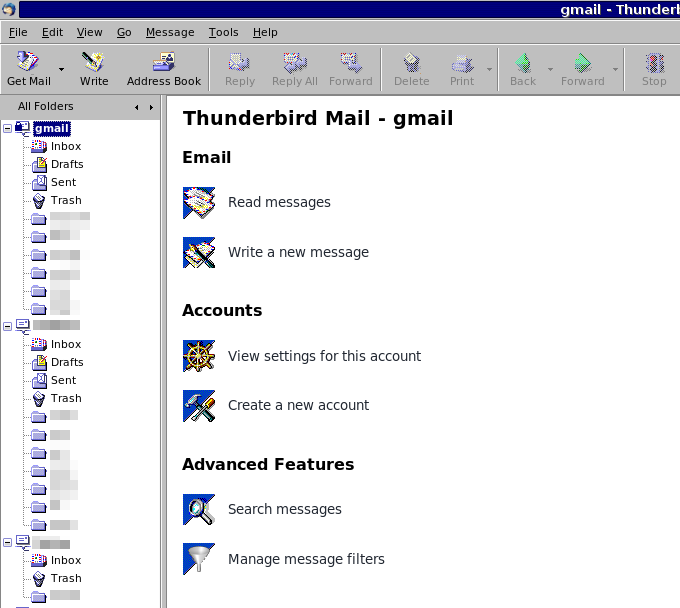
Task: Click the Get Mail toolbar icon
Action: 28,62
